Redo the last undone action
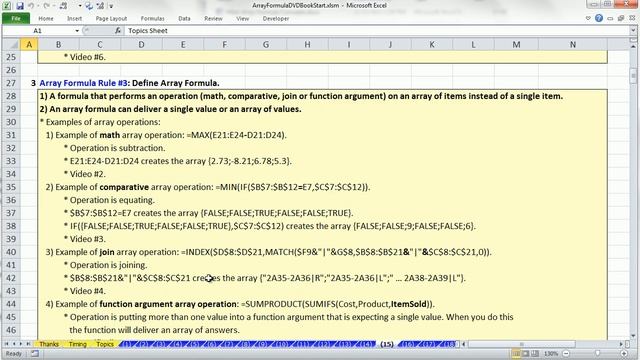Screen dimensions: 640x360 (x=46, y=6)
